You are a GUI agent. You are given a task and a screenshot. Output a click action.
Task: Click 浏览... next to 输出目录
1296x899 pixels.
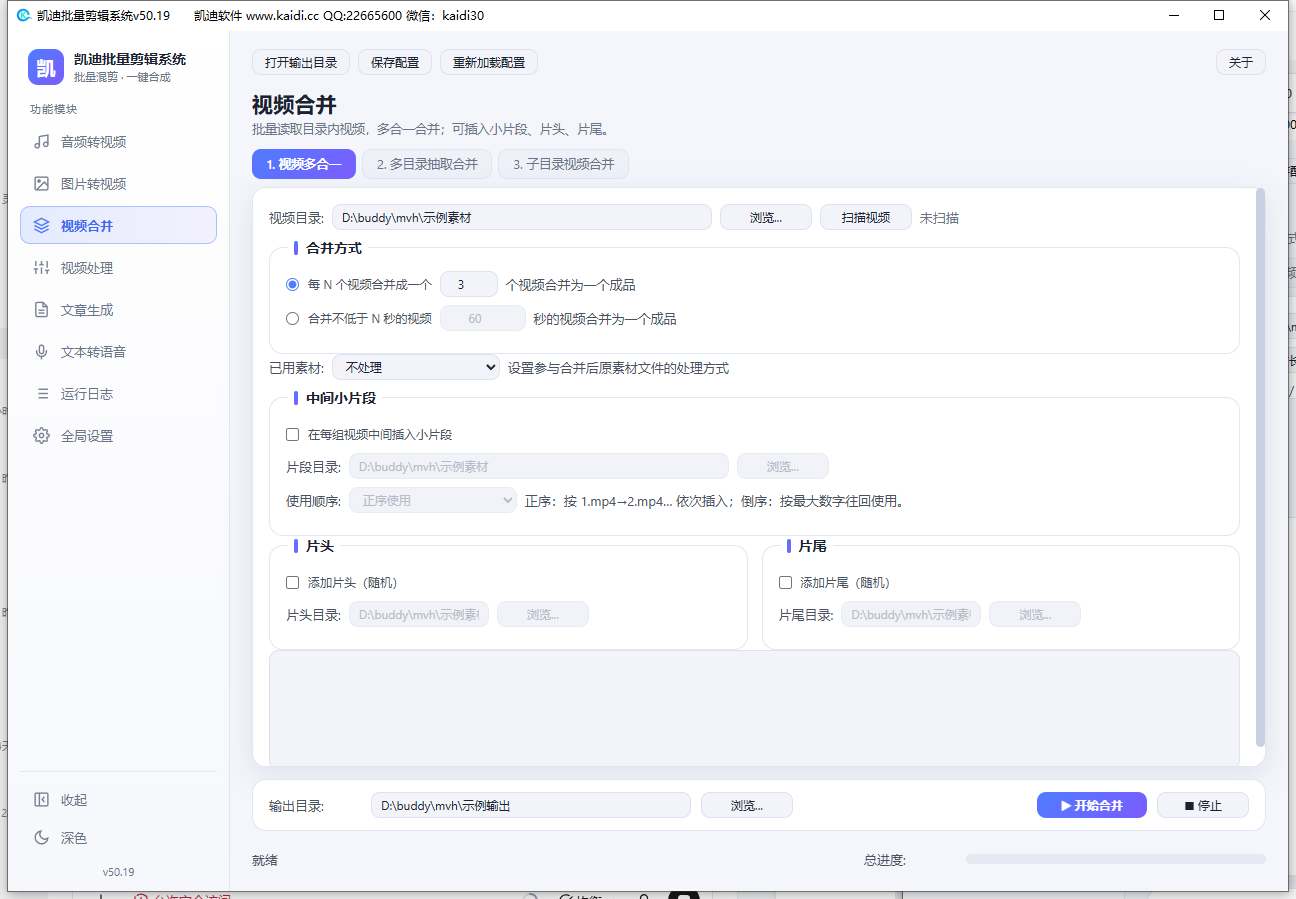pos(747,805)
